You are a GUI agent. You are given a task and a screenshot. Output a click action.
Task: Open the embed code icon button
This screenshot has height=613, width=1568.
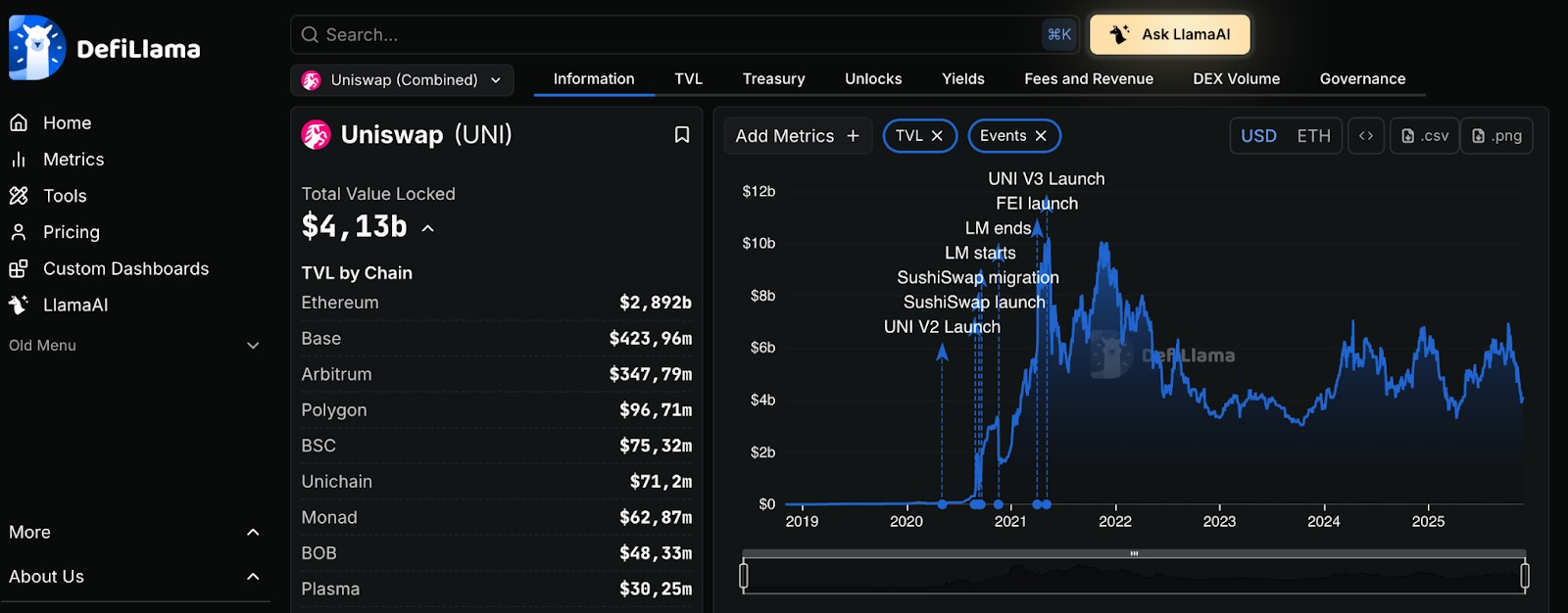coord(1366,136)
